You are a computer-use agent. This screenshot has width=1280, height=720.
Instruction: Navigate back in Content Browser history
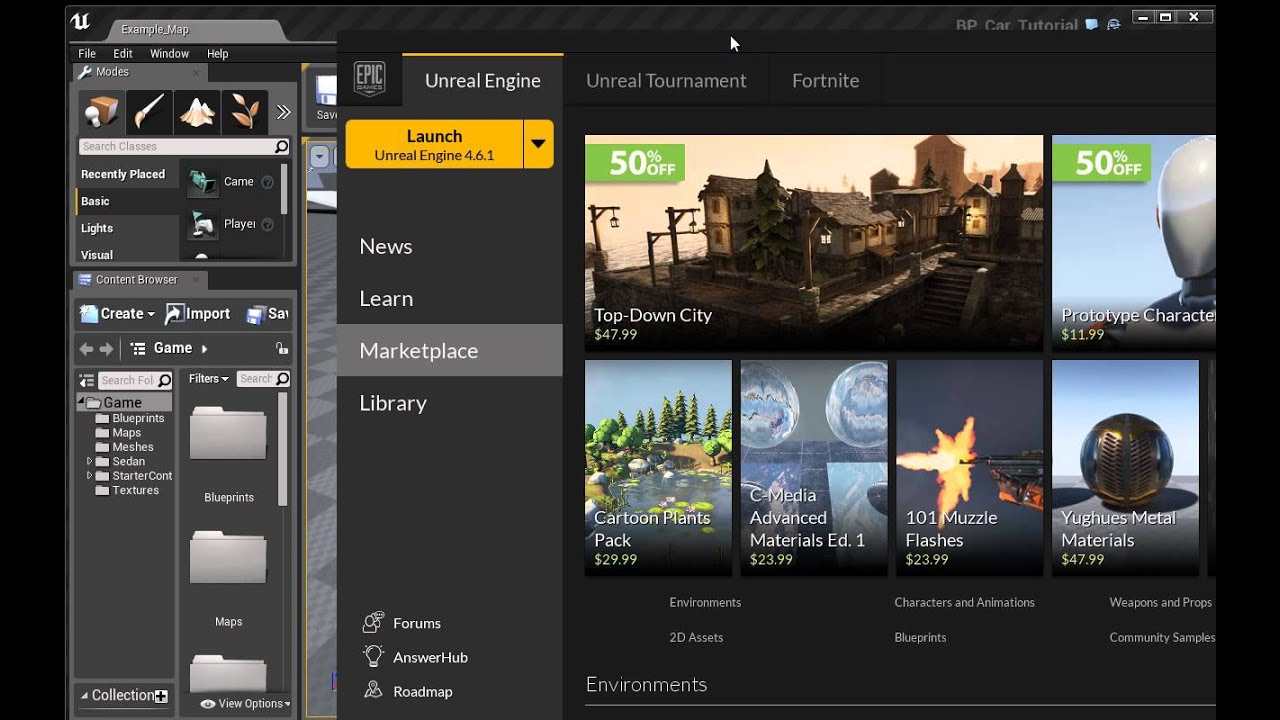[x=86, y=349]
